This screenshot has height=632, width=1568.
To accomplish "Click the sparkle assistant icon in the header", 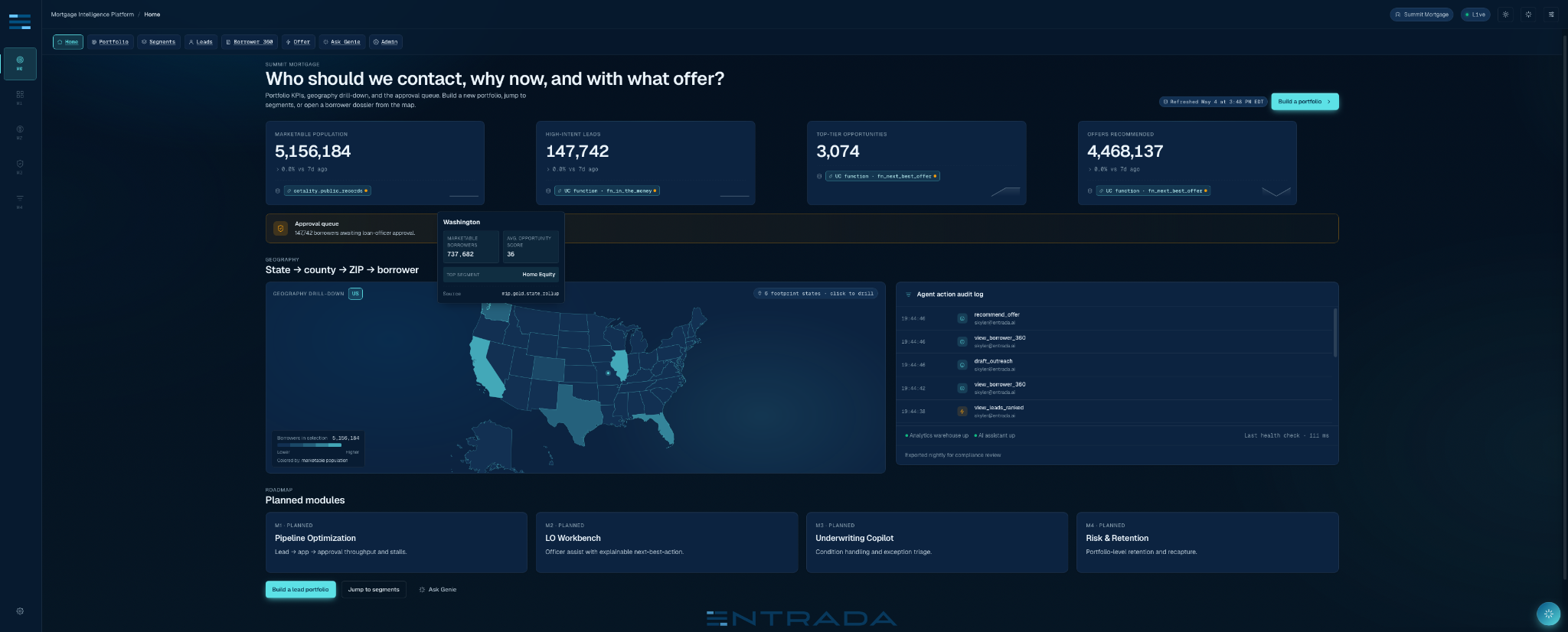I will pyautogui.click(x=1528, y=15).
